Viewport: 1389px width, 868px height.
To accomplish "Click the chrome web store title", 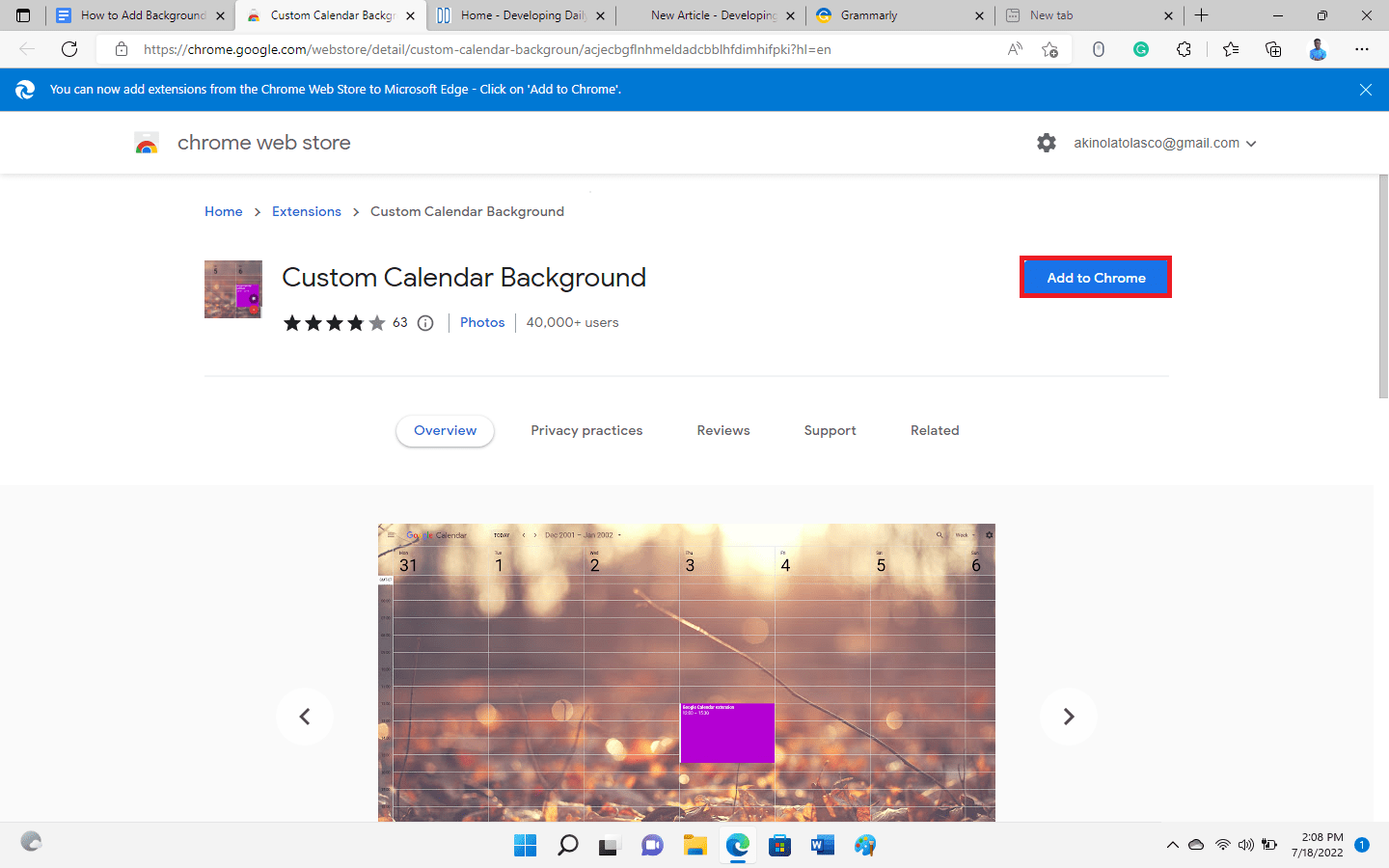I will (x=264, y=143).
